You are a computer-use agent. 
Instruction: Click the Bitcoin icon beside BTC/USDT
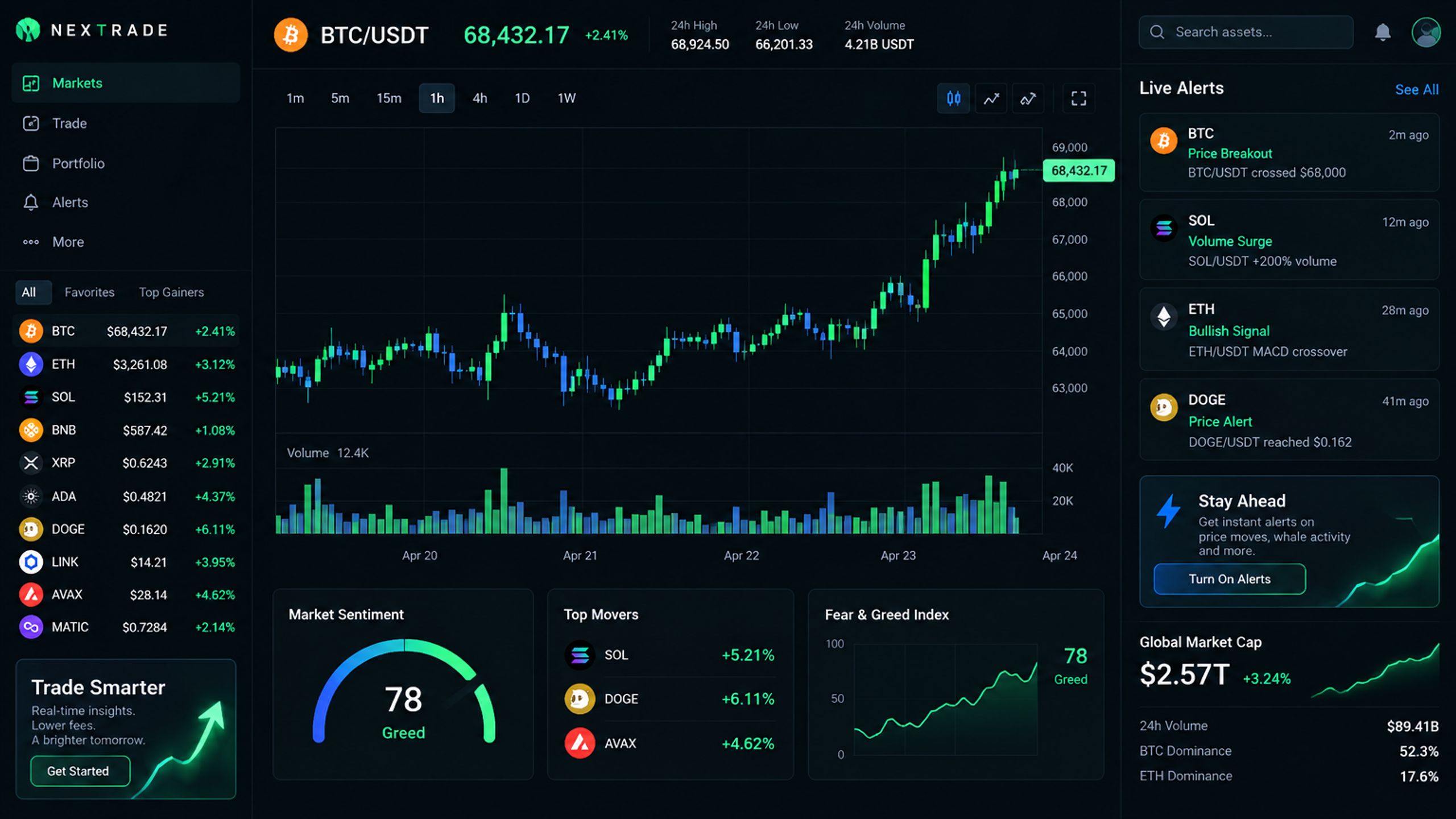[x=291, y=35]
